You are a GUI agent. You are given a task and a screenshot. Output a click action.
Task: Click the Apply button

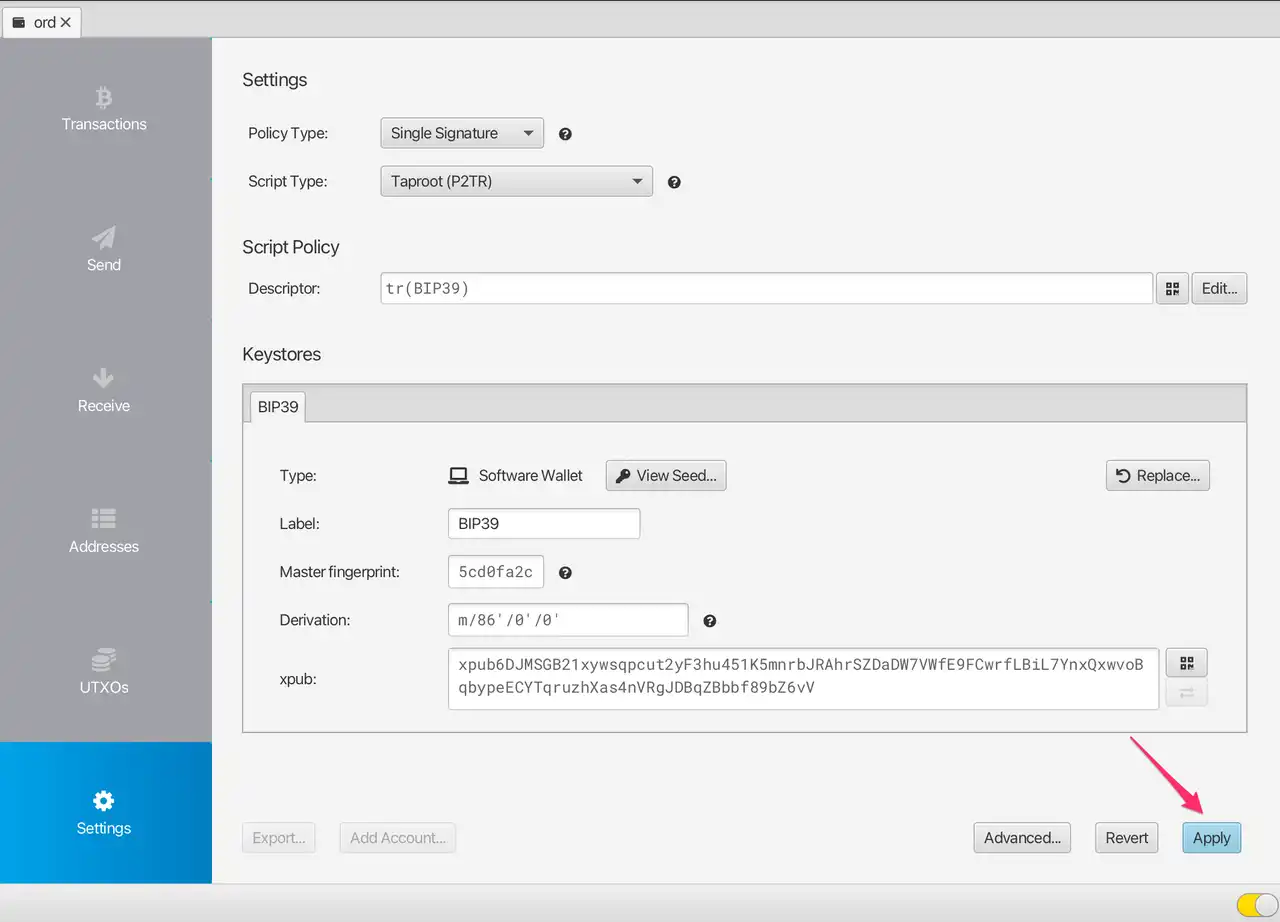1211,838
